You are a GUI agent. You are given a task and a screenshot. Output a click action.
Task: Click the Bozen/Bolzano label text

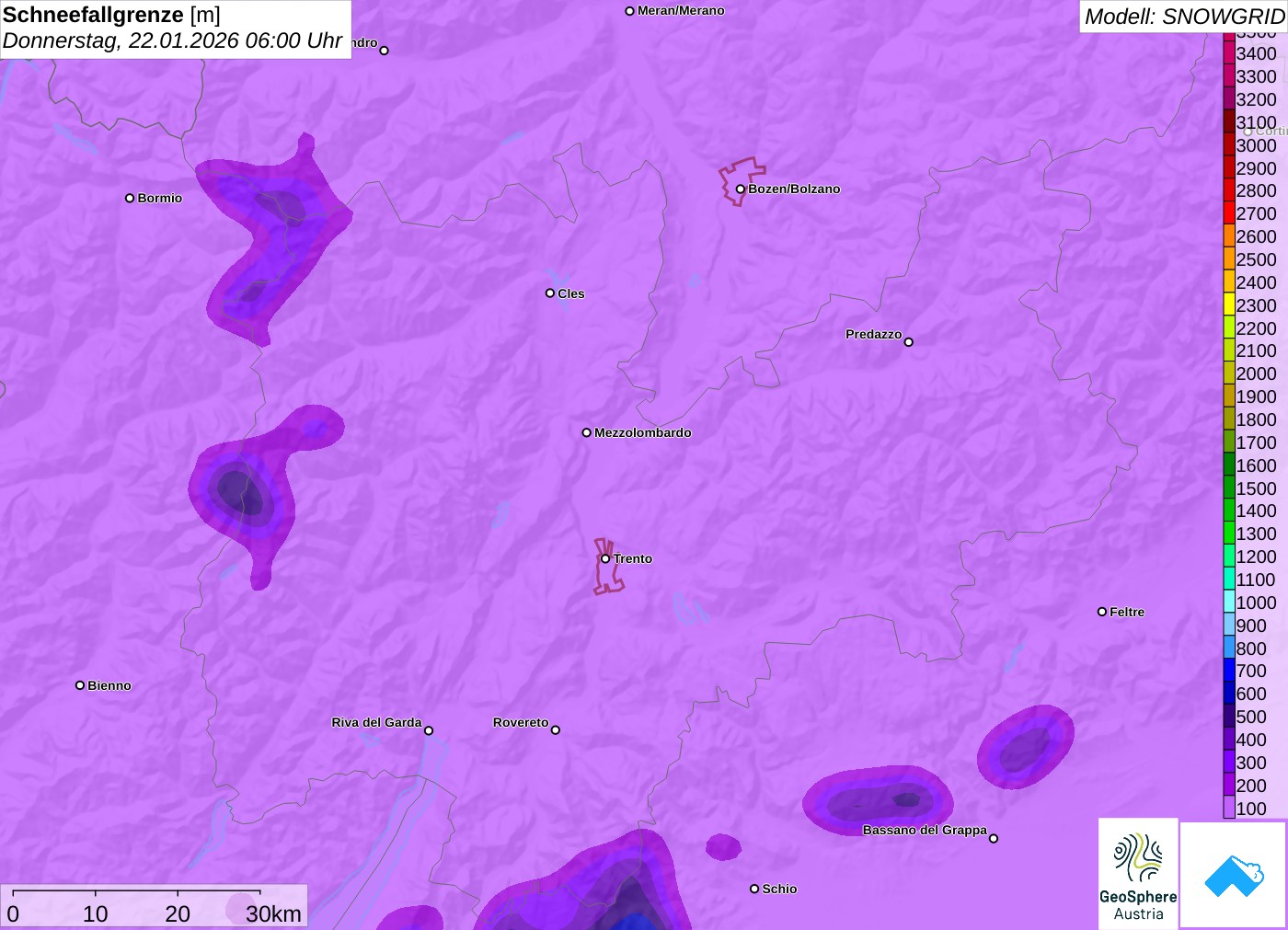[x=794, y=189]
